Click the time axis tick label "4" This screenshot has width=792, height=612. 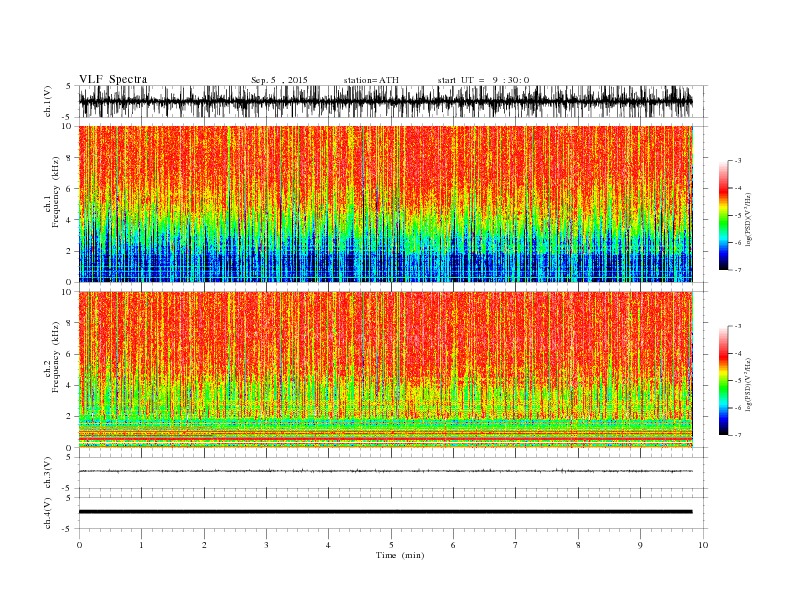pos(328,545)
